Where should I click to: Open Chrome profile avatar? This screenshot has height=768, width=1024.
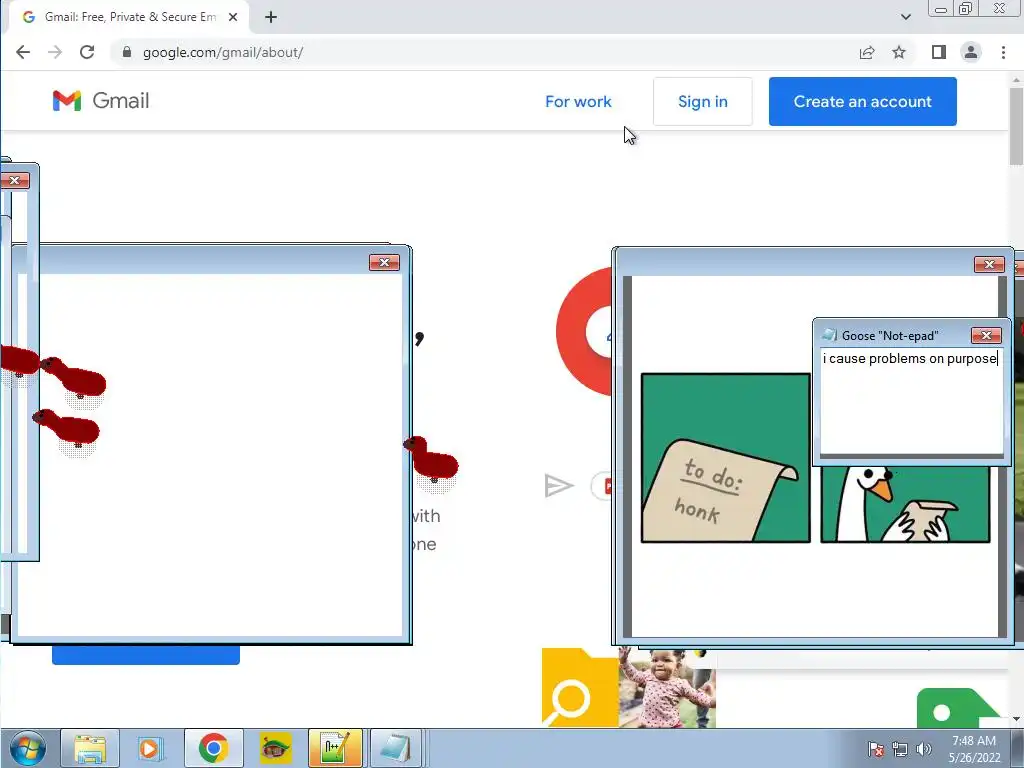click(971, 52)
